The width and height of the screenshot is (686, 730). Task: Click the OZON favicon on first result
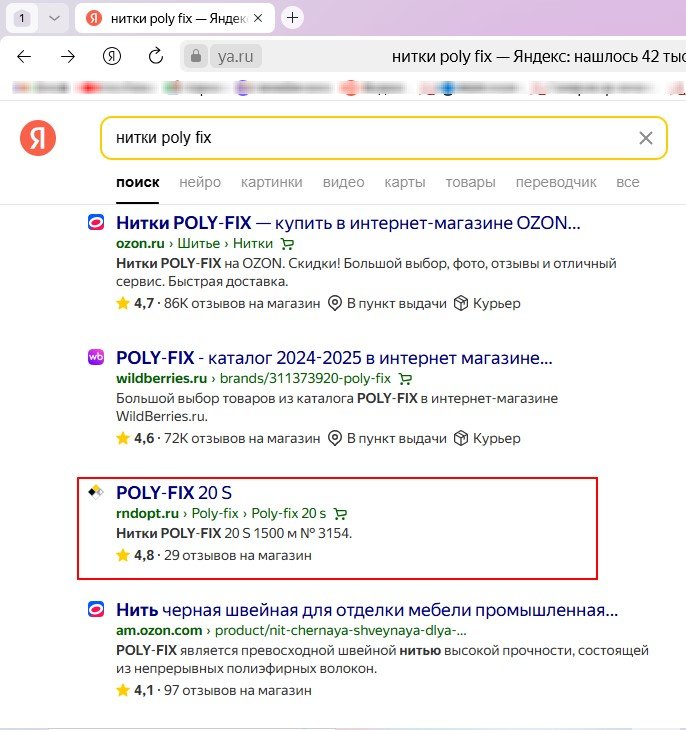(97, 223)
